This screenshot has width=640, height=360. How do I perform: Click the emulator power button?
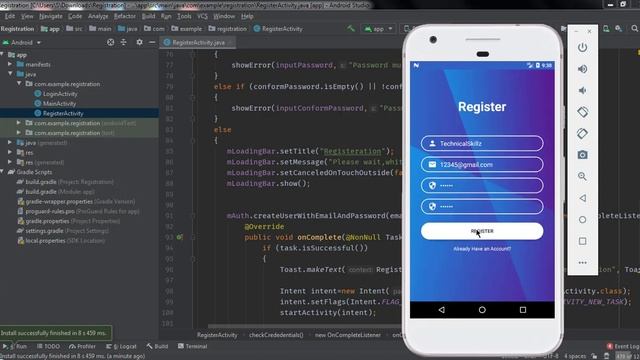tap(582, 47)
